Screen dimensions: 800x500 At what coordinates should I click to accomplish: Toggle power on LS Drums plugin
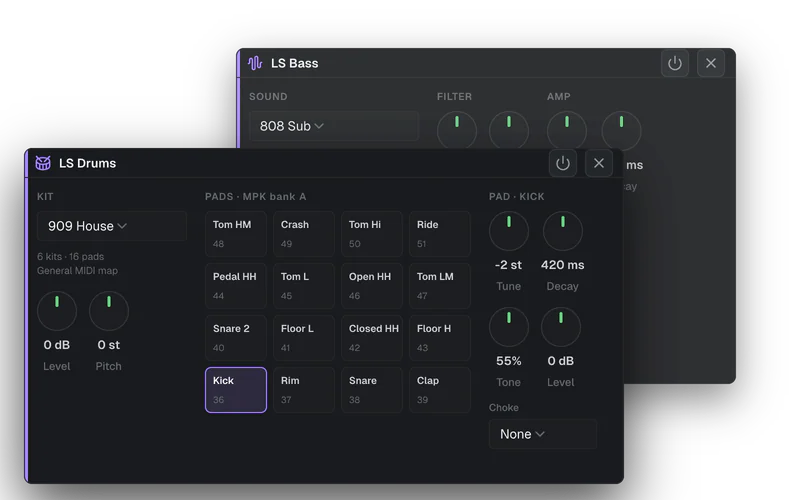[563, 163]
